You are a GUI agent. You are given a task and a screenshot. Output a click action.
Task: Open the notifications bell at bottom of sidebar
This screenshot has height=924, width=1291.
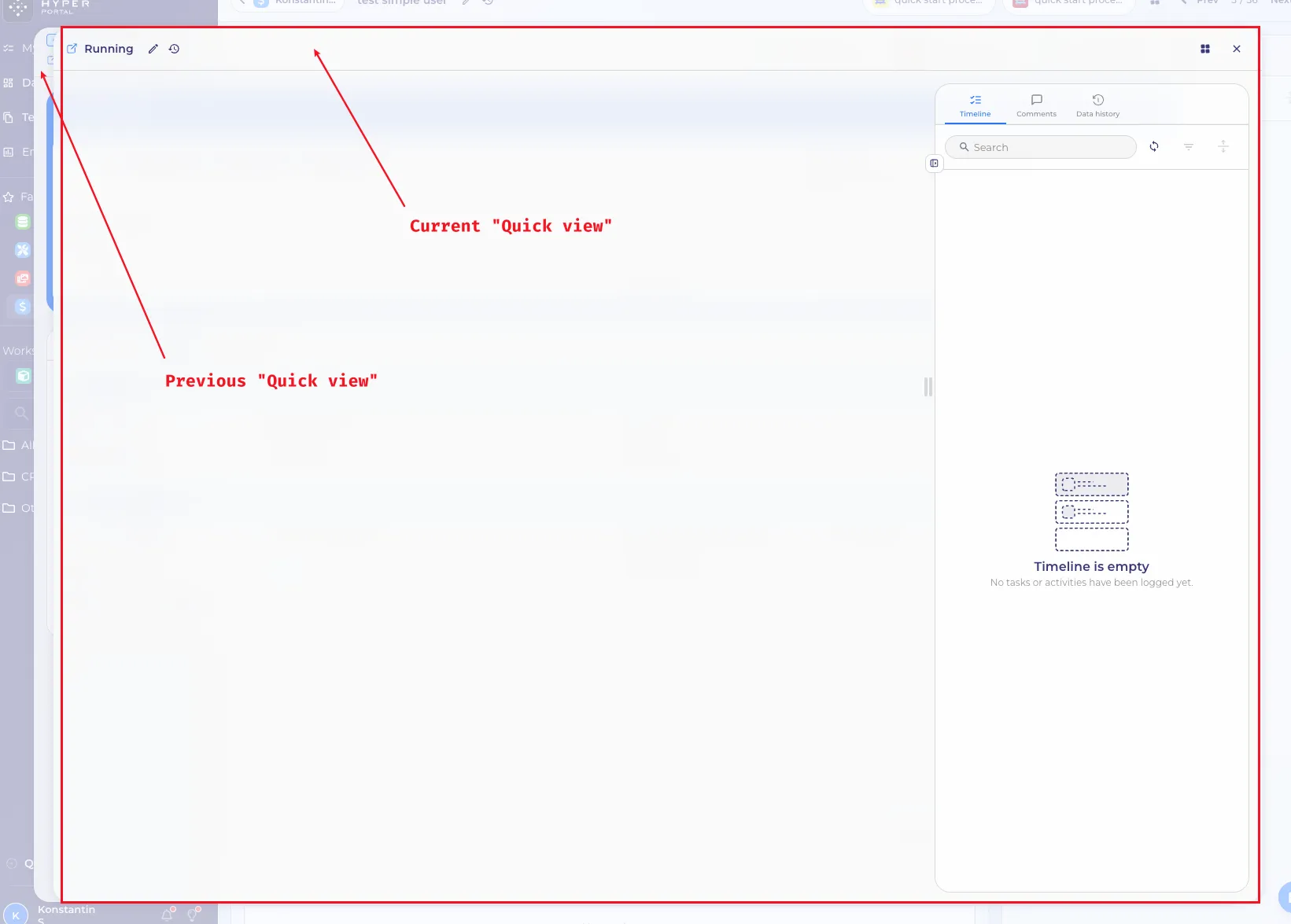coord(168,914)
